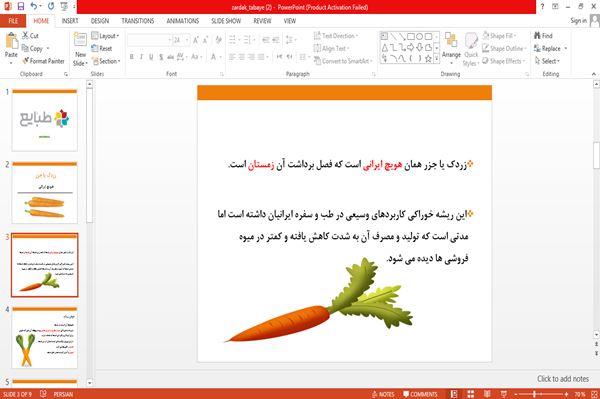Switch to Slide Sorter view icon in status bar
The height and width of the screenshot is (399, 600).
(470, 394)
